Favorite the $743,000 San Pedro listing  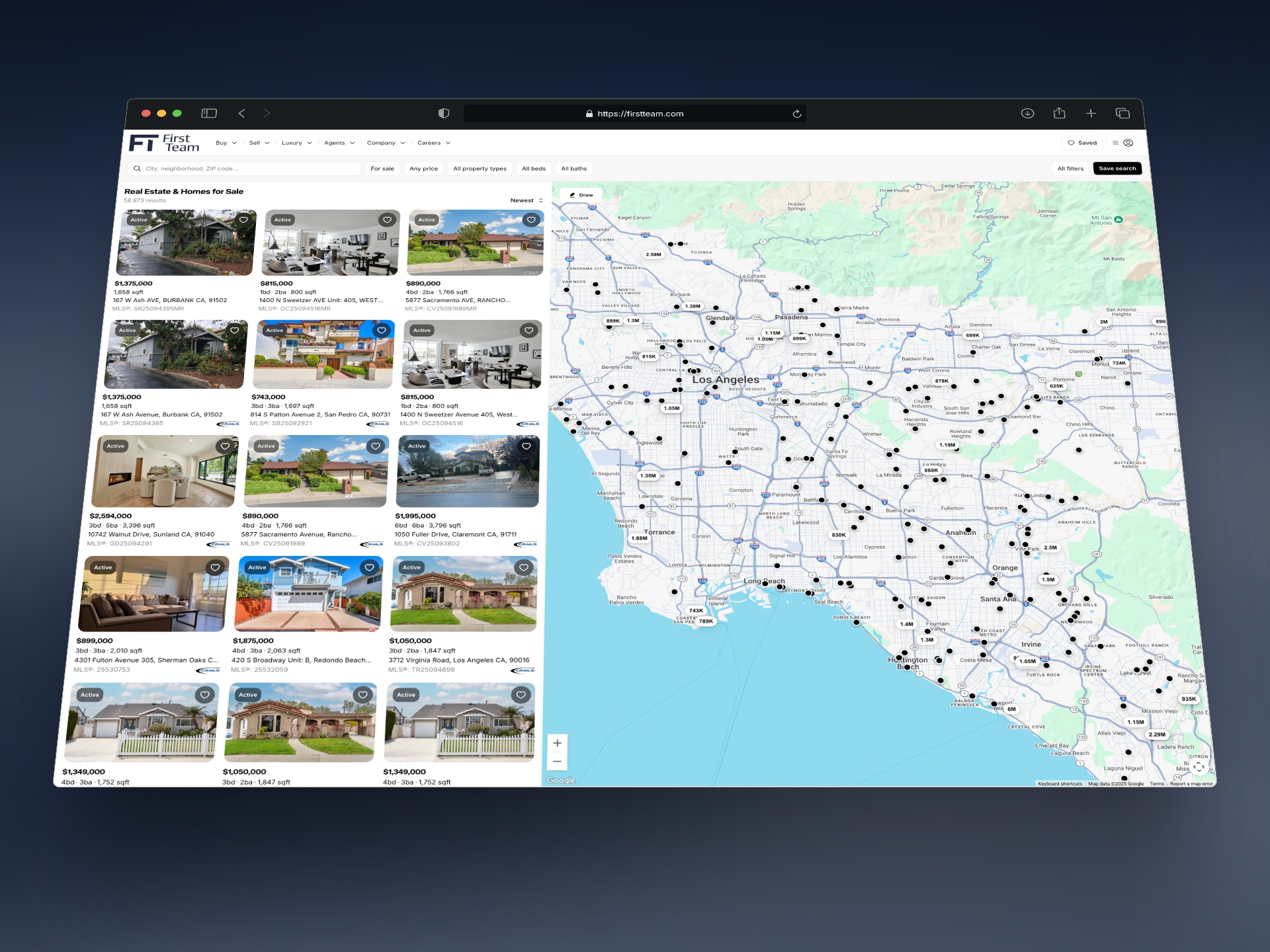tap(381, 331)
